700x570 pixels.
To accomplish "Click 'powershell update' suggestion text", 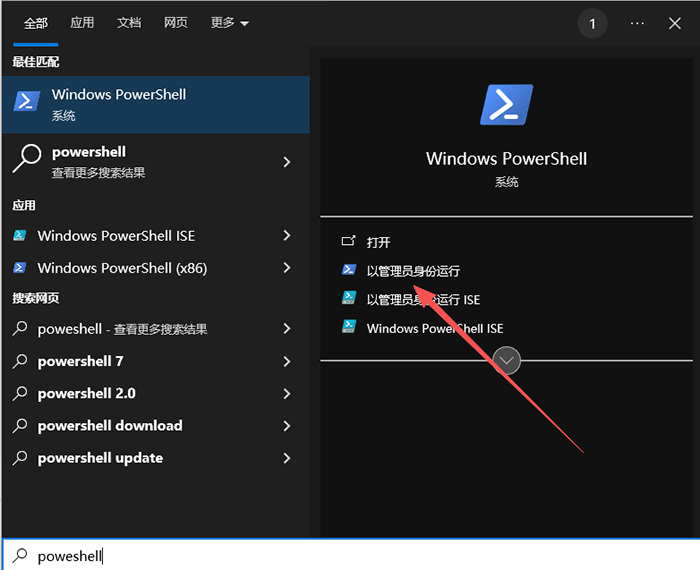I will [x=100, y=458].
